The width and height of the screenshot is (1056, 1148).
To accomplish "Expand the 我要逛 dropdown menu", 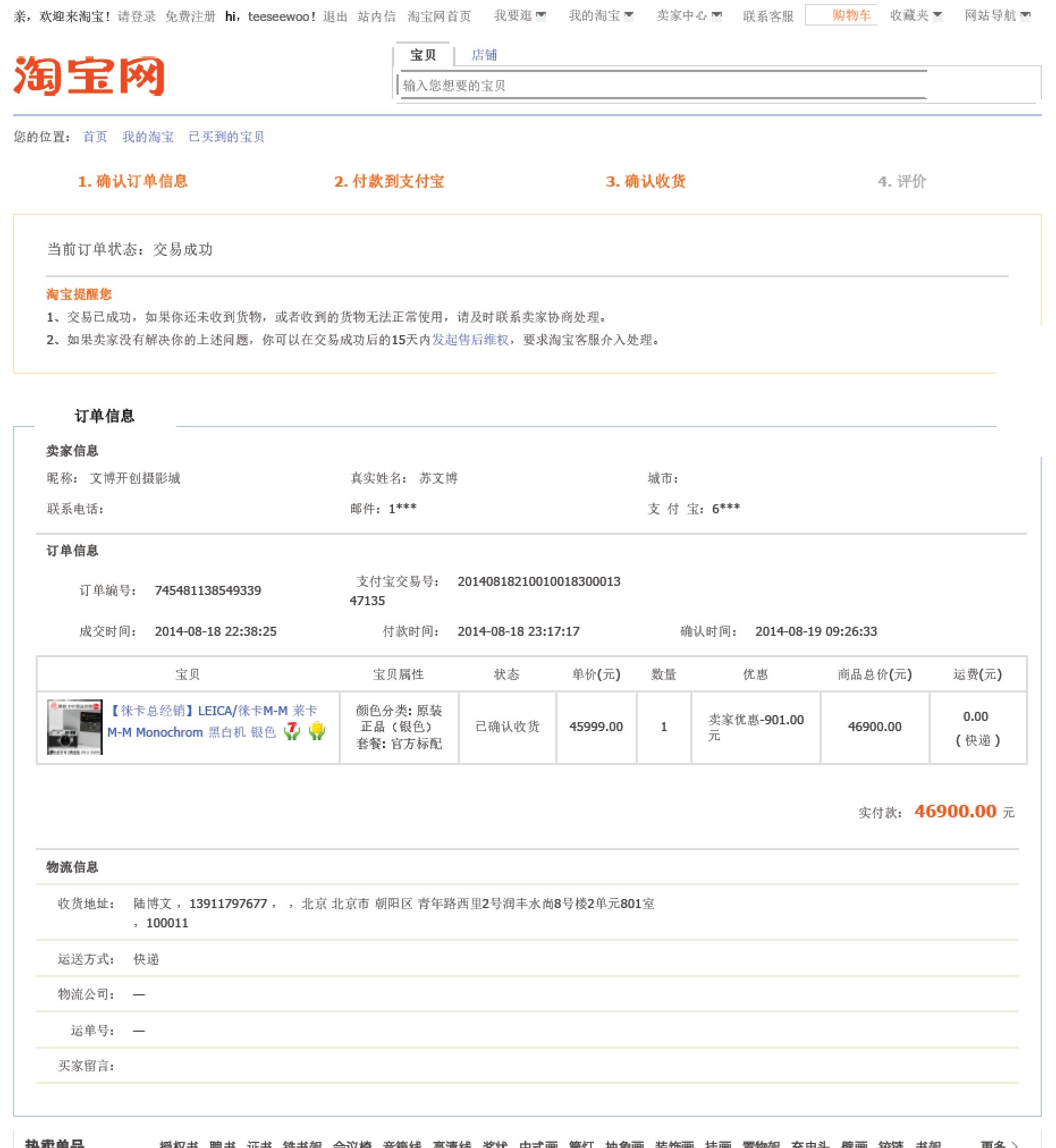I will pyautogui.click(x=520, y=16).
